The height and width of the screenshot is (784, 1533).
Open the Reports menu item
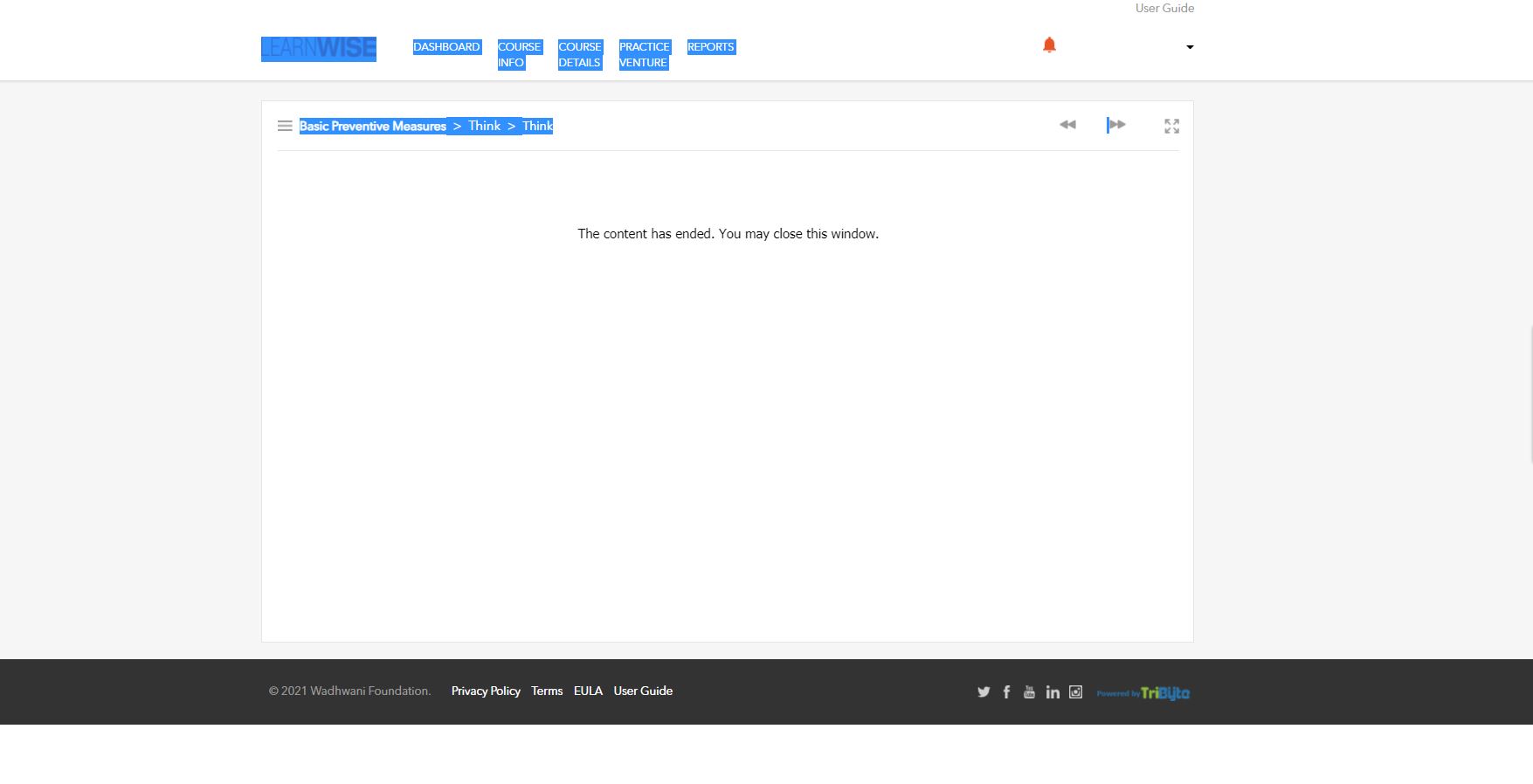click(x=710, y=47)
